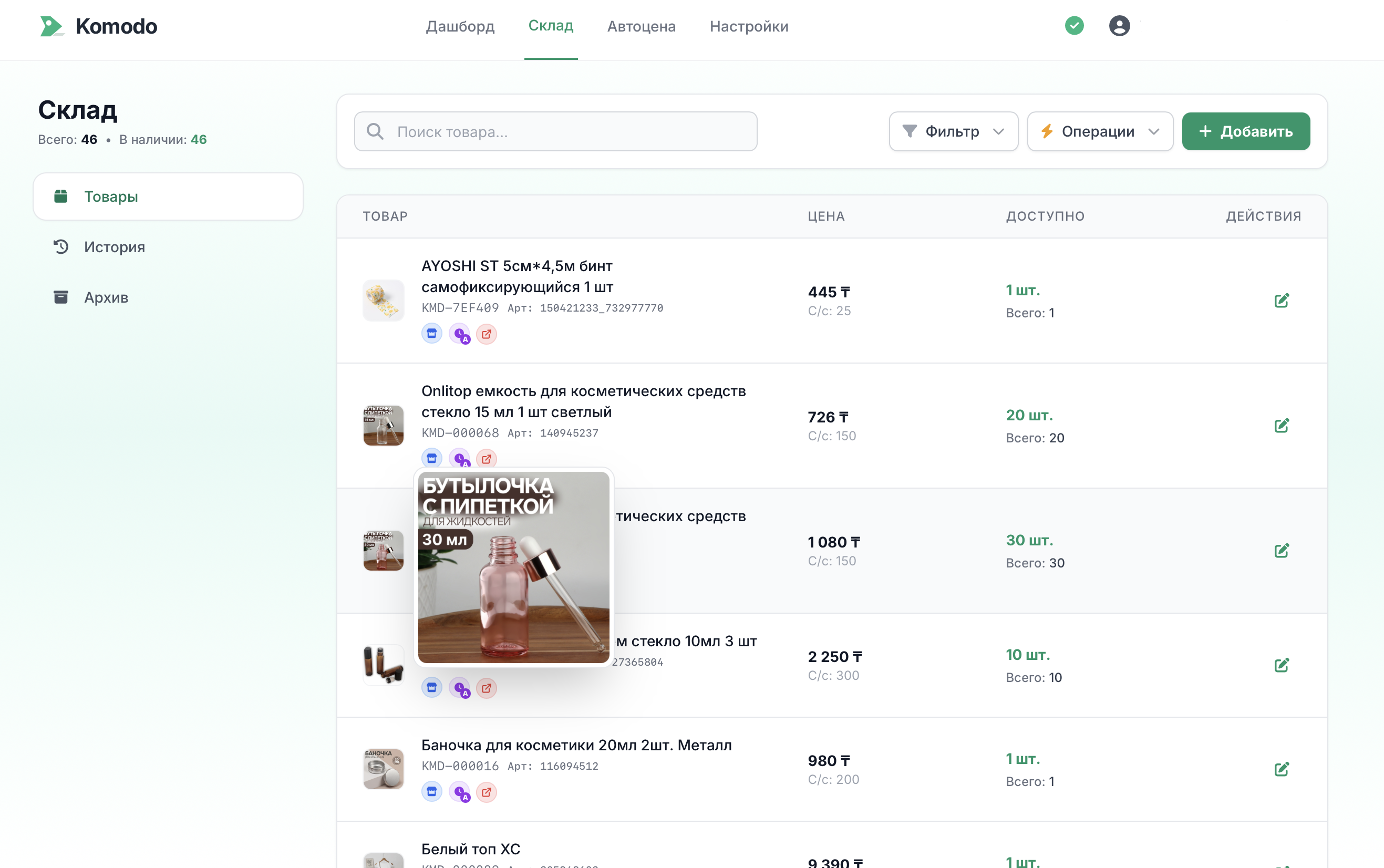Screen dimensions: 1384x868
Task: Click the AYOSHI bandage product thumbnail
Action: pyautogui.click(x=384, y=300)
